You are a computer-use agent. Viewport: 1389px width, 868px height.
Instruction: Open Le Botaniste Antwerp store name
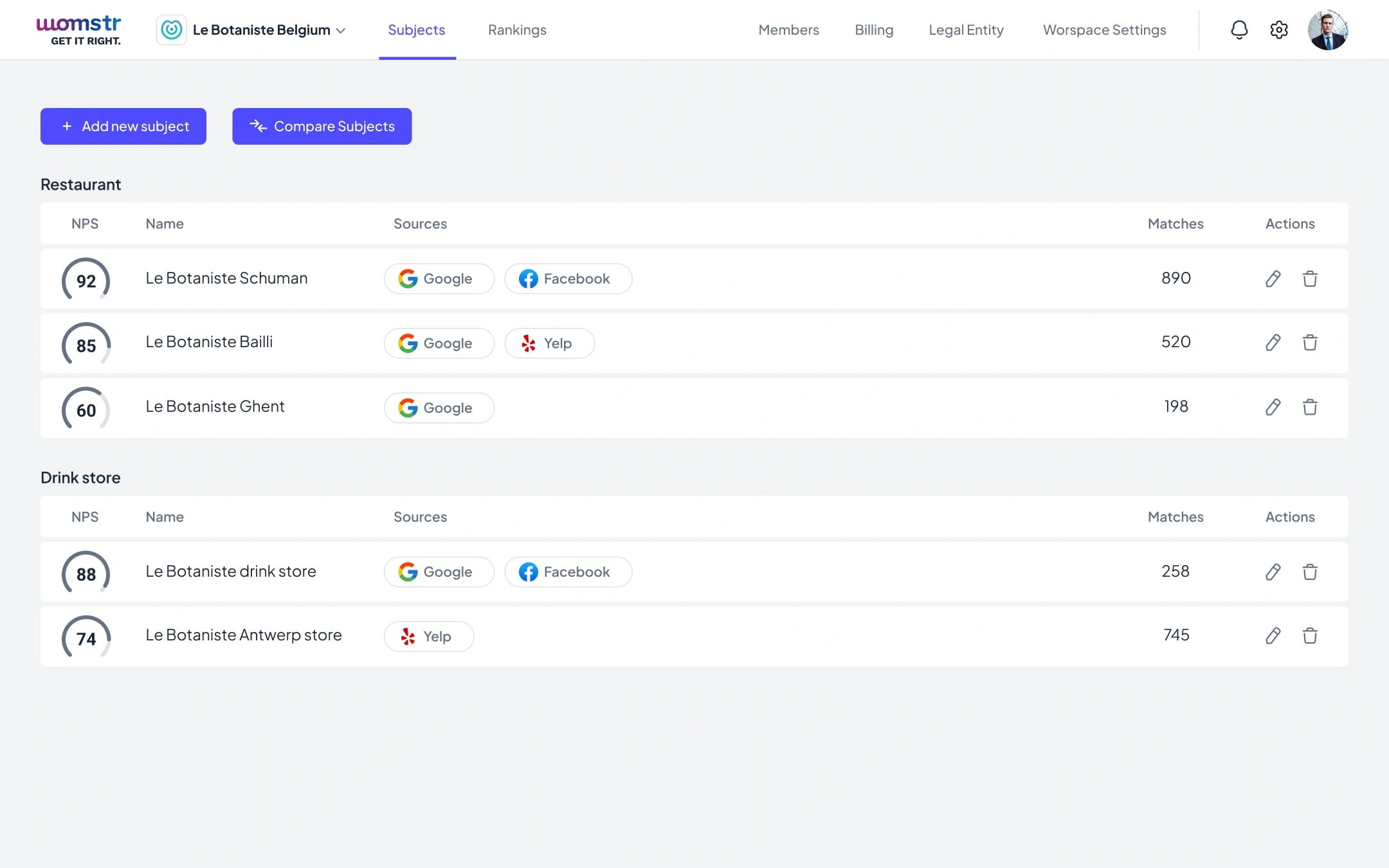[x=244, y=635]
